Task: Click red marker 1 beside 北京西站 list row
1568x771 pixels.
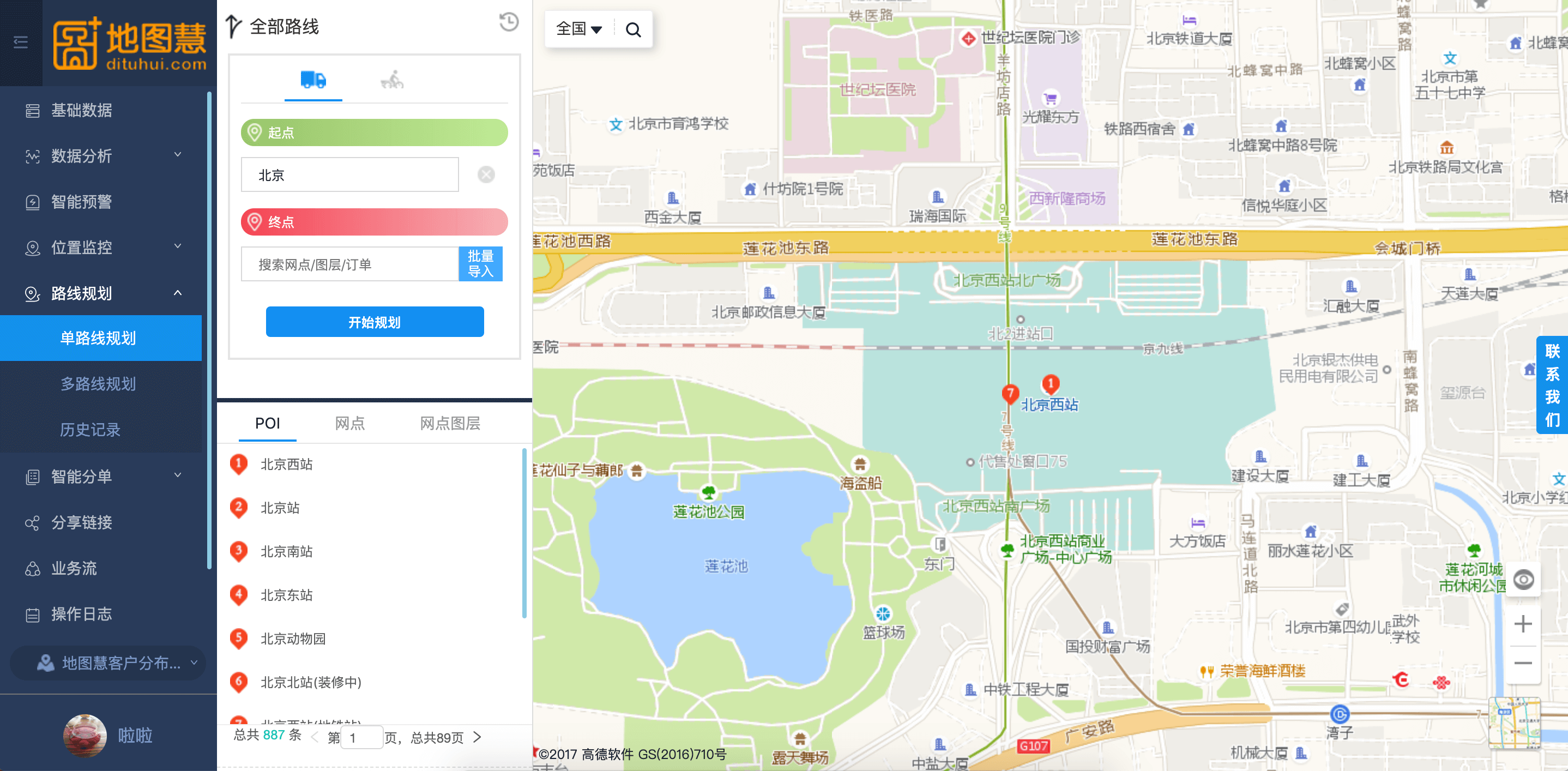Action: (239, 465)
